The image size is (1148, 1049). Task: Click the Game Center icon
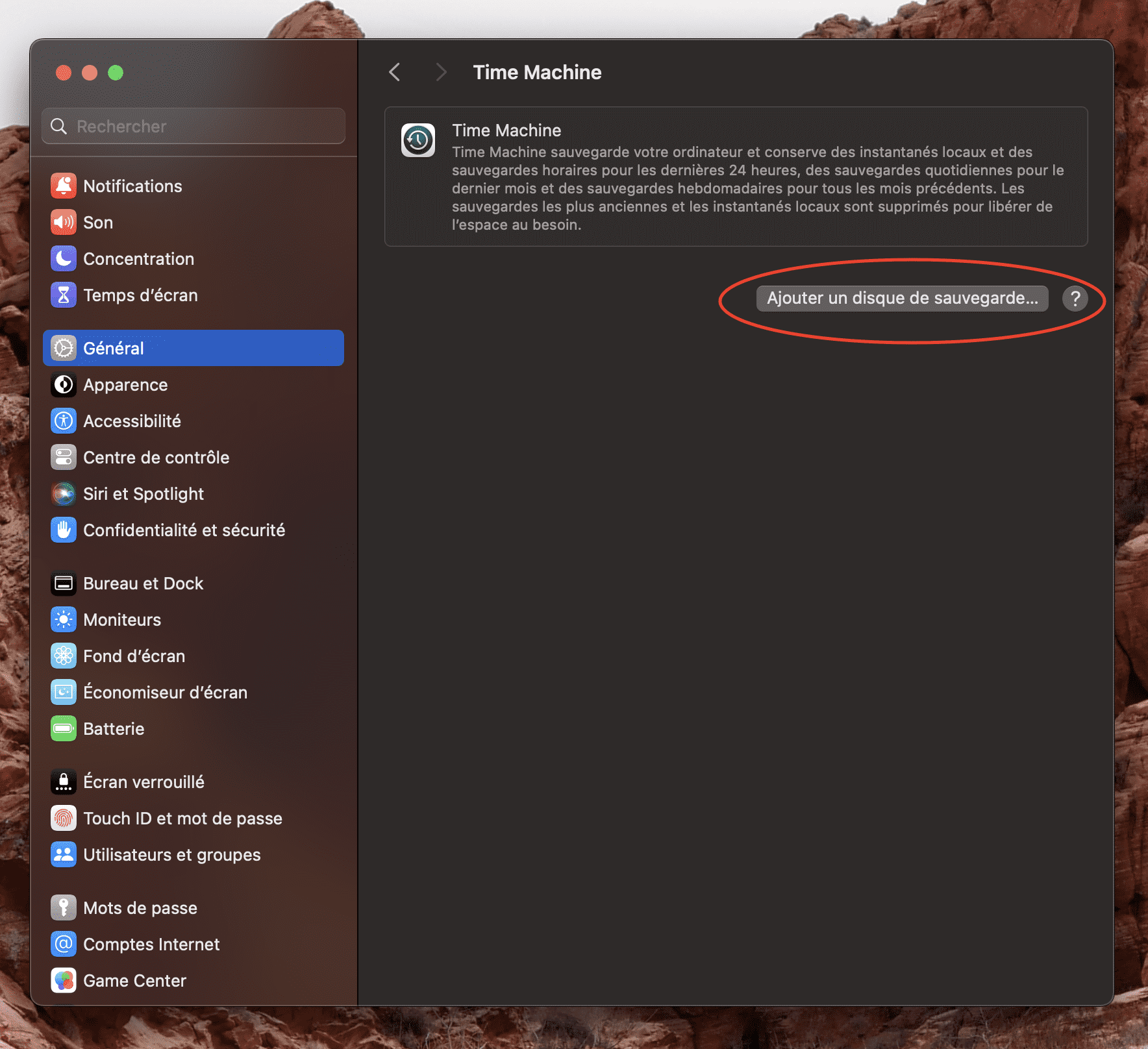[x=64, y=981]
